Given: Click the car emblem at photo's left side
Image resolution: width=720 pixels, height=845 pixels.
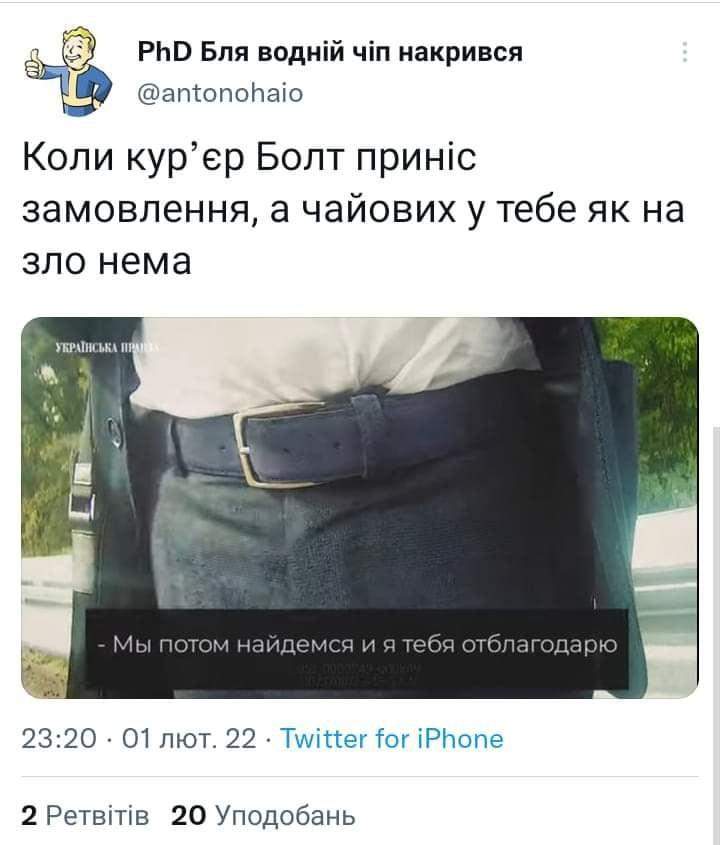Looking at the screenshot, I should (114, 432).
